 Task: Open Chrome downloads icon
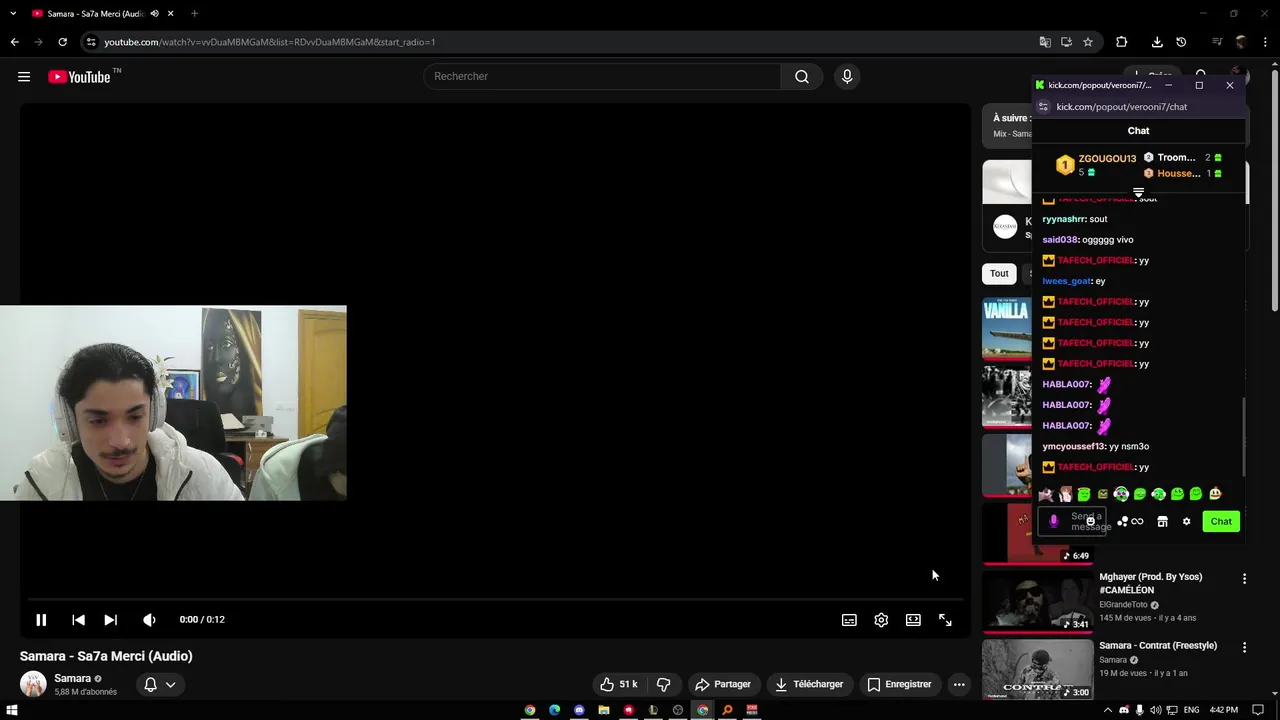[x=1157, y=42]
